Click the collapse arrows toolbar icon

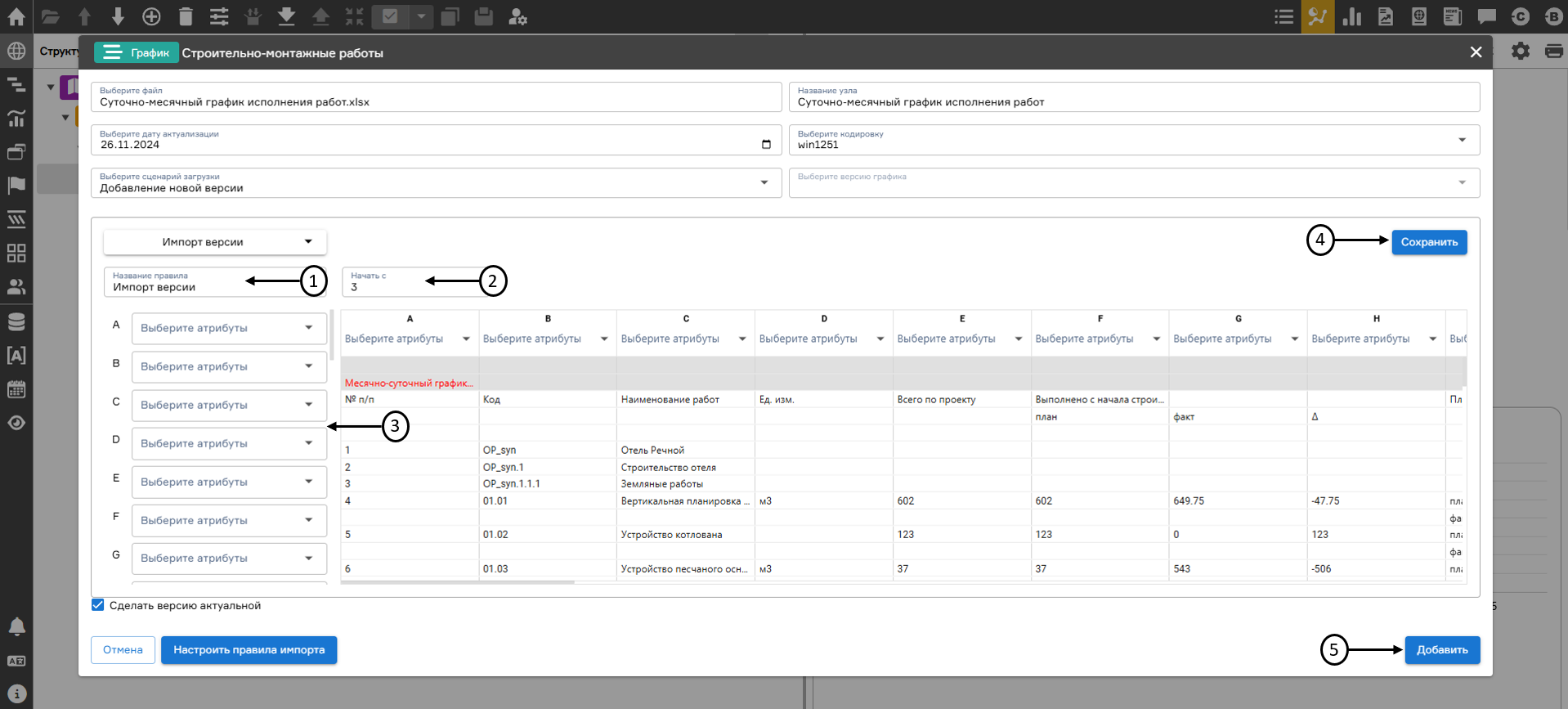click(x=354, y=16)
